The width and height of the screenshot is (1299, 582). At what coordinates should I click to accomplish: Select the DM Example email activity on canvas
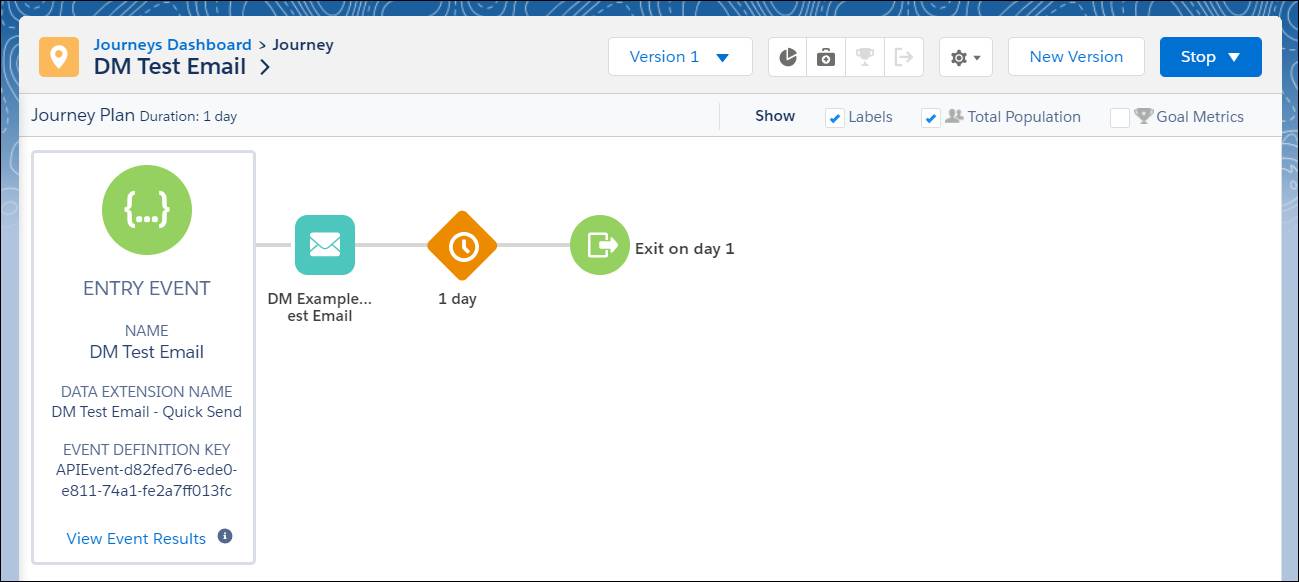coord(324,245)
